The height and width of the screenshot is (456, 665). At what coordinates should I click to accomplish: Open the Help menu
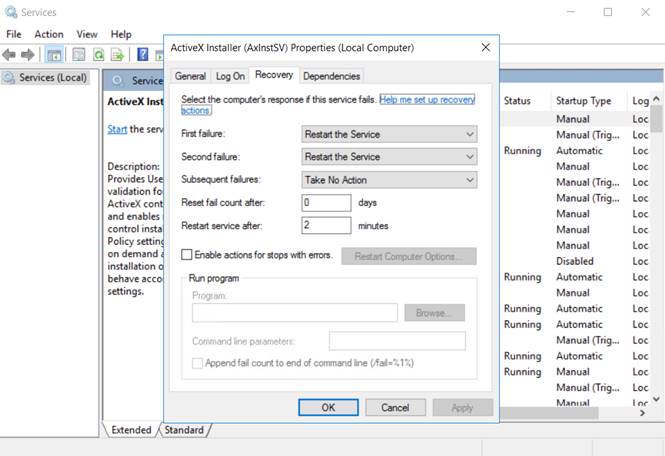(x=121, y=34)
